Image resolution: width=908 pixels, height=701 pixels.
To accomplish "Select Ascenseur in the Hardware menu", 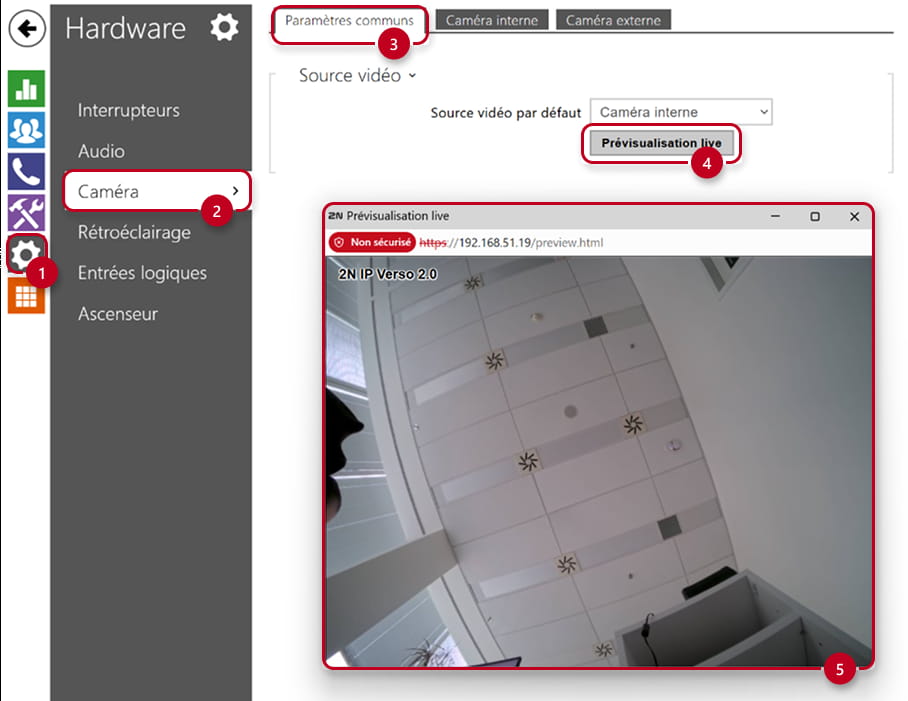I will pos(118,314).
